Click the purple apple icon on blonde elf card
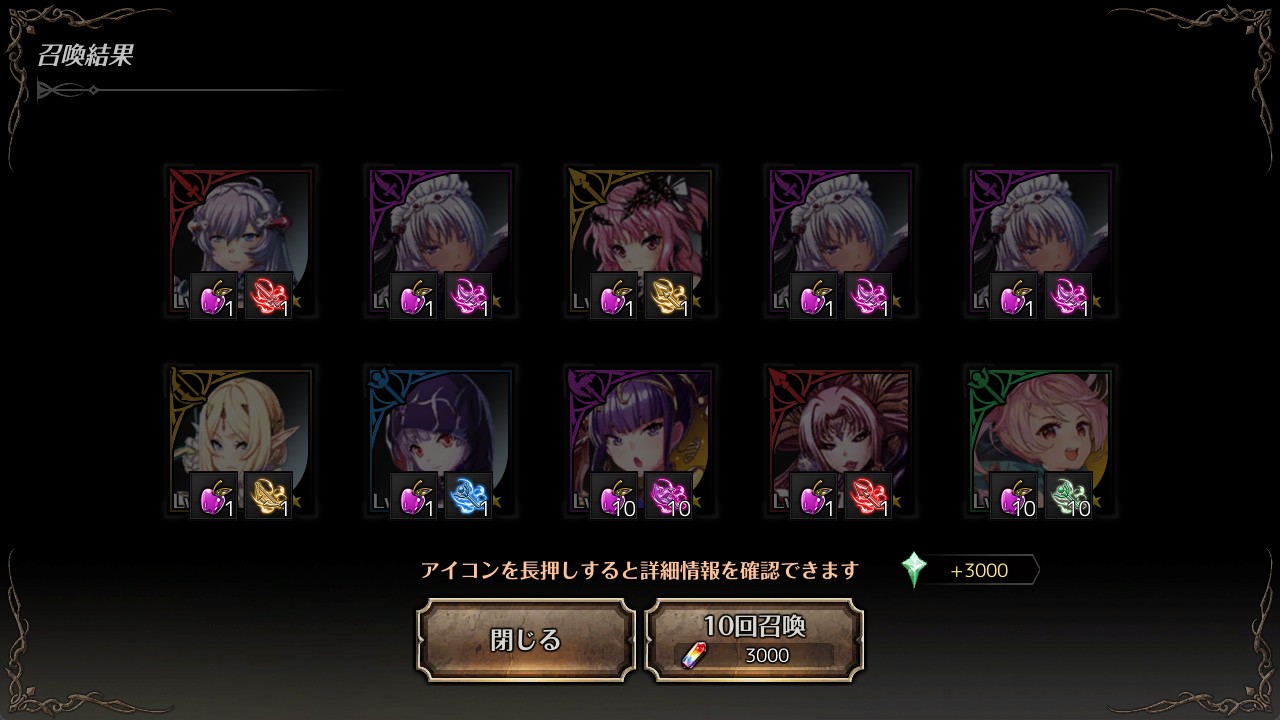Image resolution: width=1280 pixels, height=720 pixels. [x=214, y=496]
